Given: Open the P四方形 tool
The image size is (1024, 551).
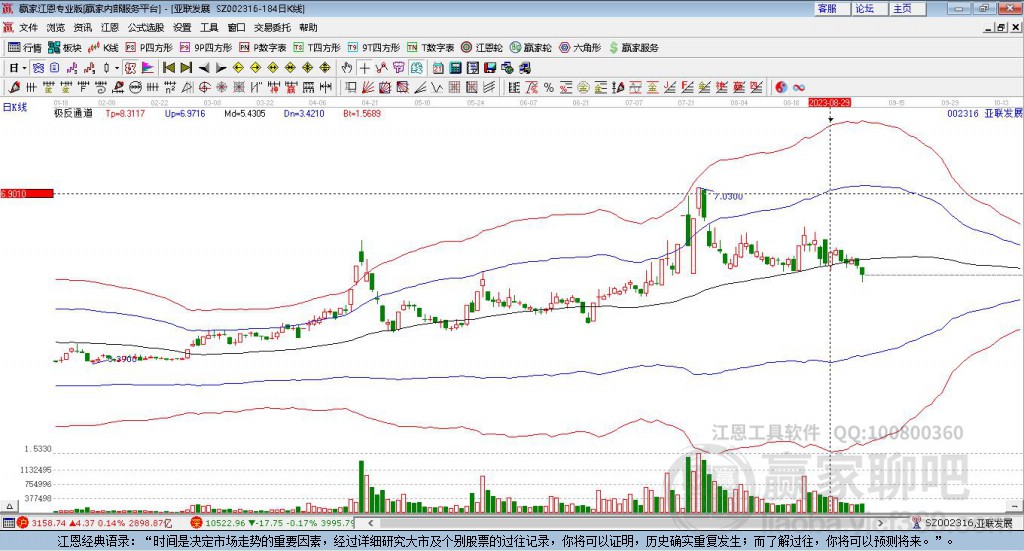Looking at the screenshot, I should 149,48.
